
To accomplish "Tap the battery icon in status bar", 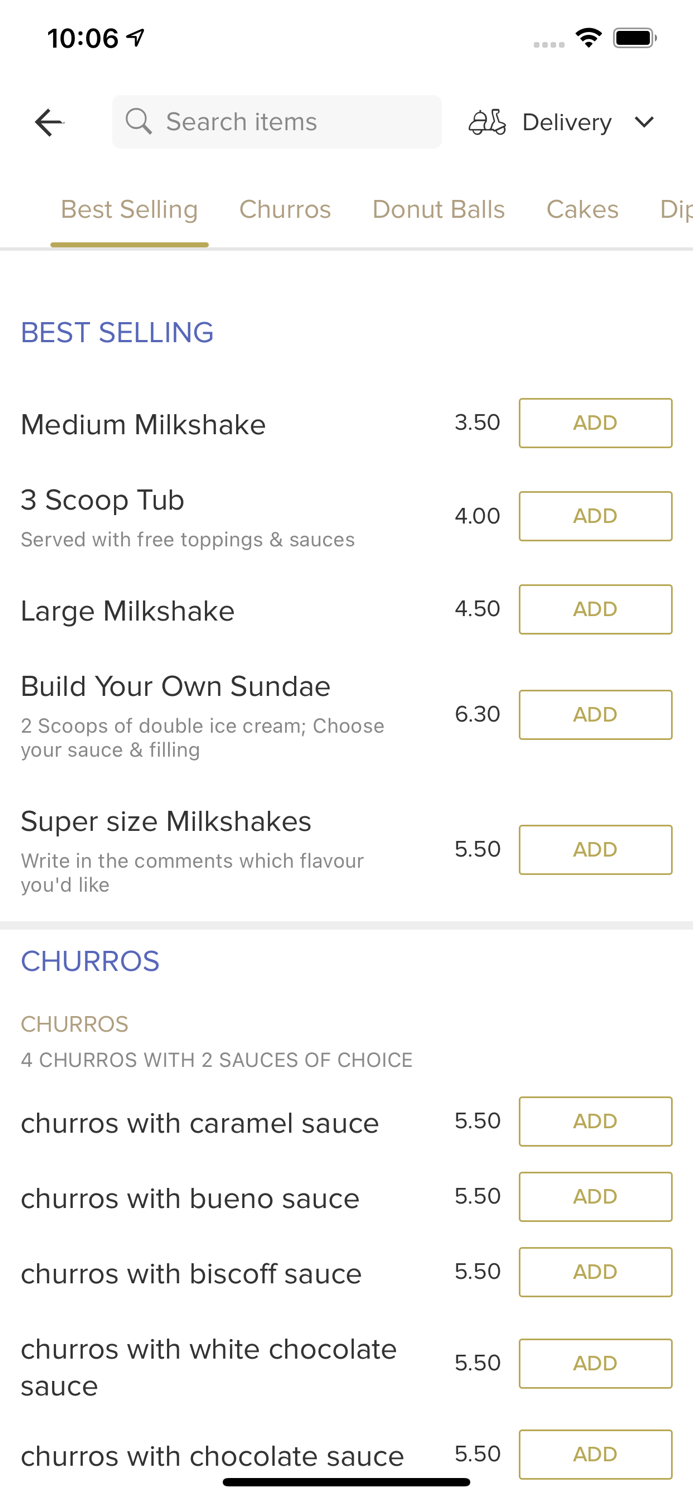I will [x=633, y=36].
